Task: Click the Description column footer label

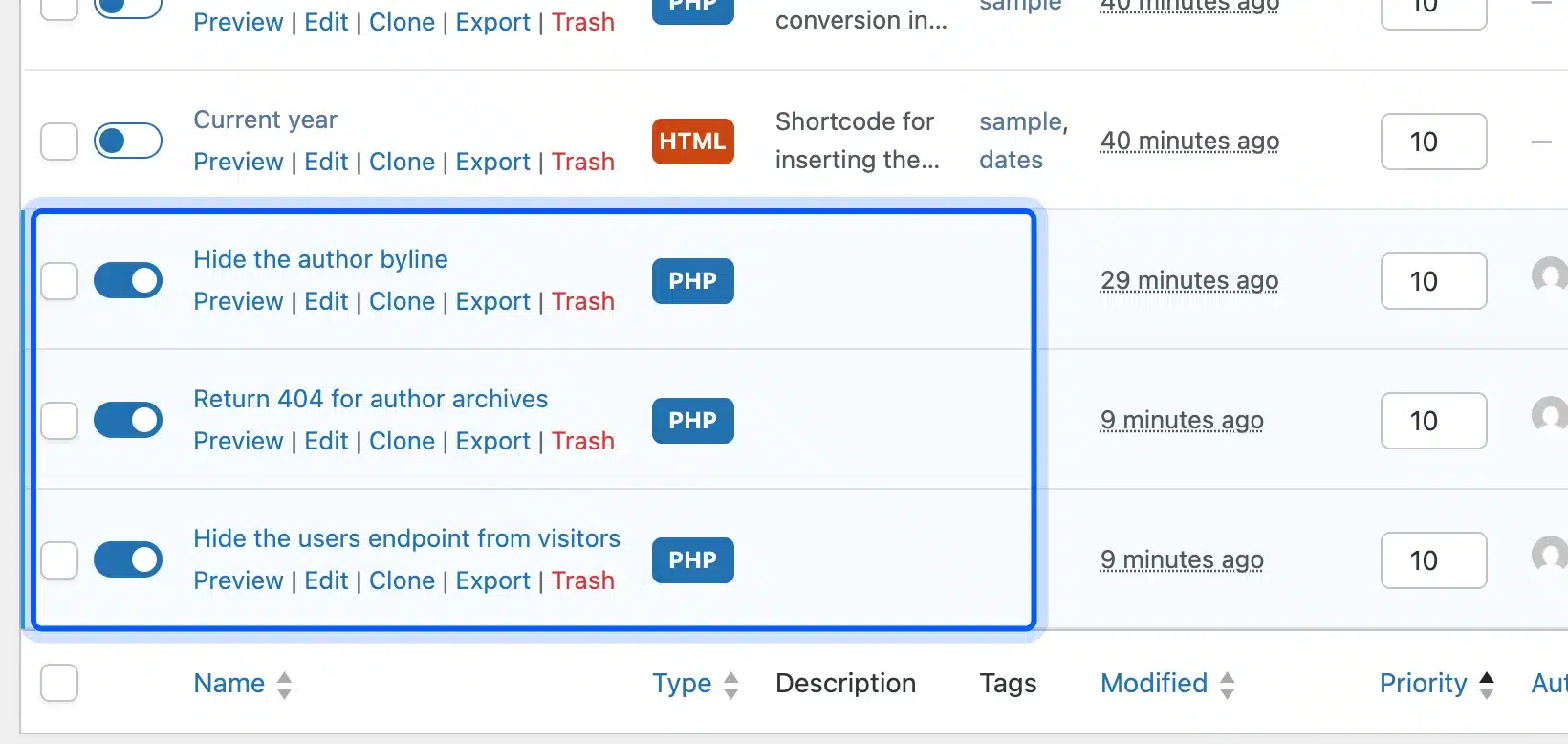Action: click(845, 684)
